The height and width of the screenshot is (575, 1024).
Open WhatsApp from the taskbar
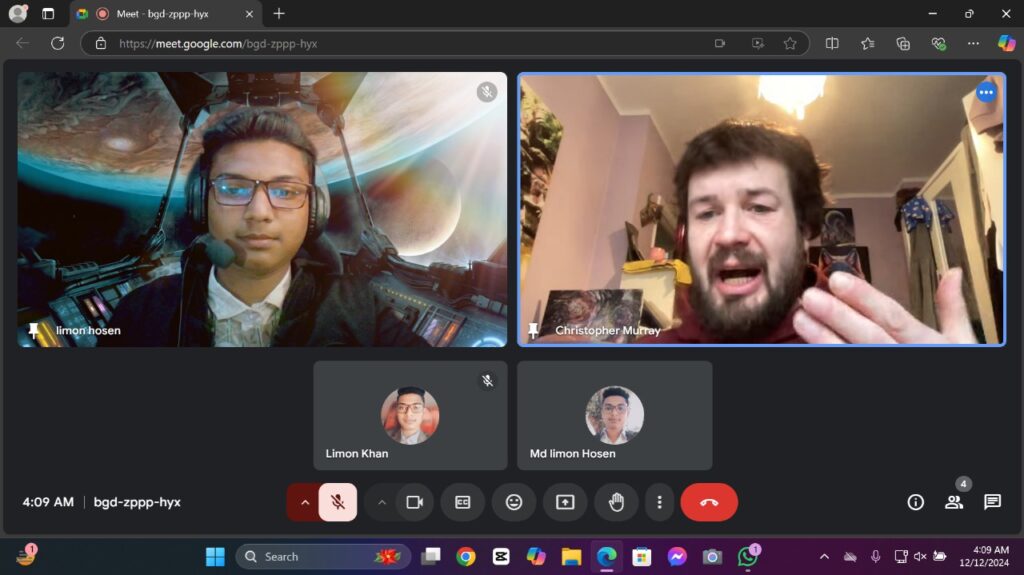[x=747, y=556]
